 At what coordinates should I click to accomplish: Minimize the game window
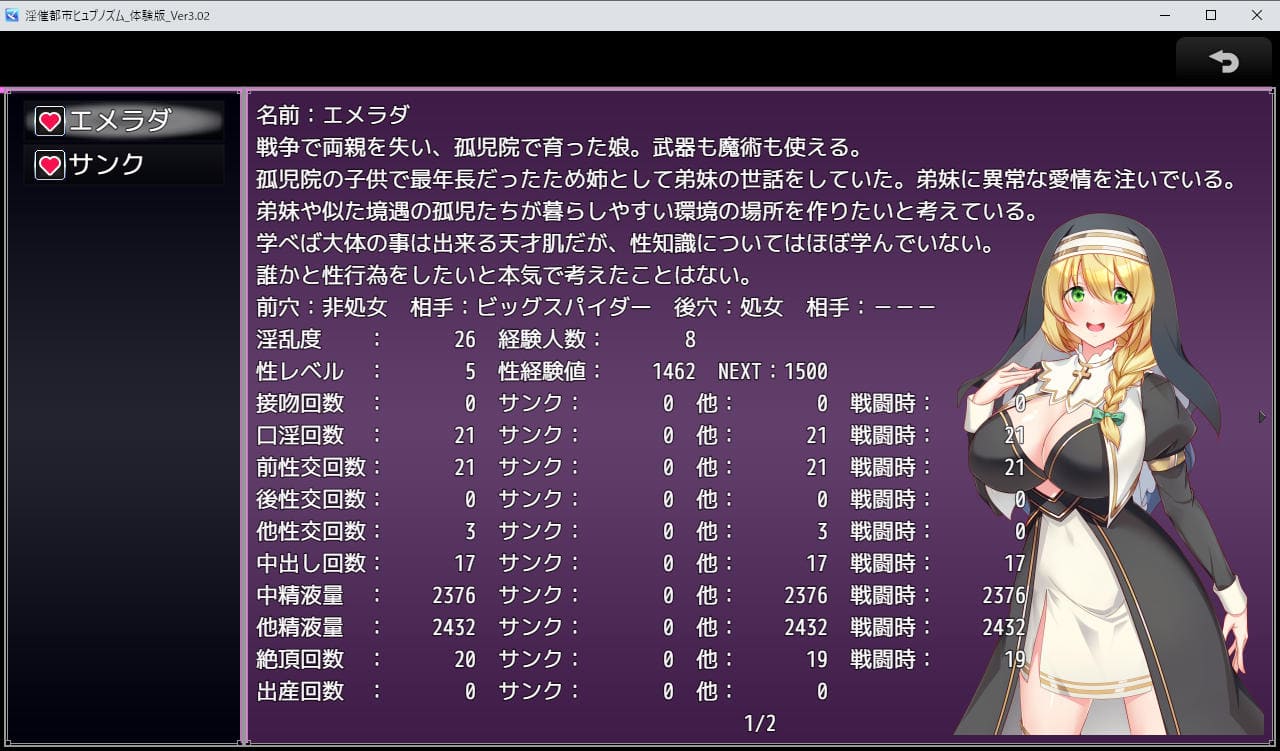1165,15
